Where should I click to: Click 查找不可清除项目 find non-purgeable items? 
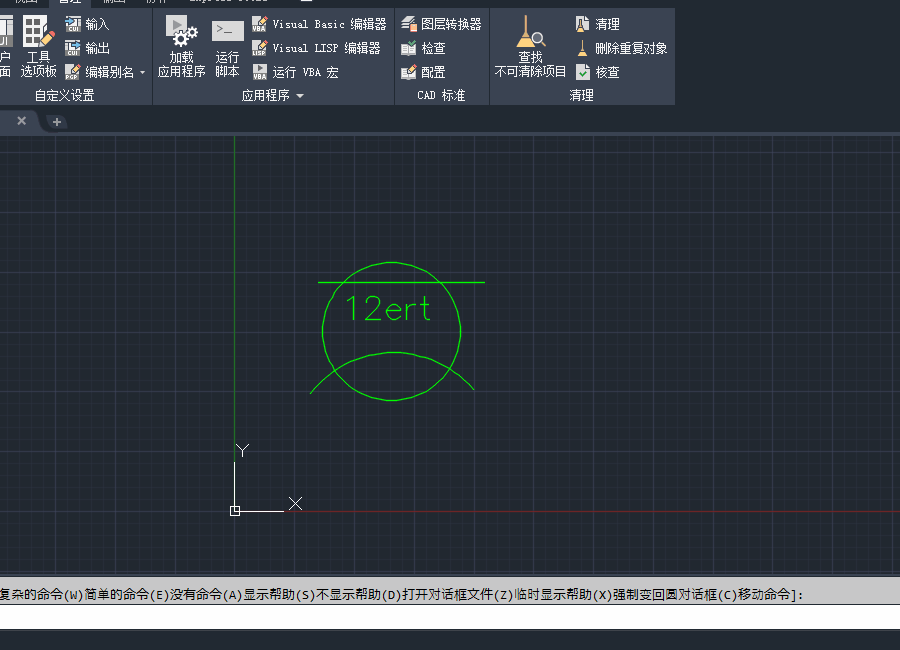pyautogui.click(x=530, y=47)
